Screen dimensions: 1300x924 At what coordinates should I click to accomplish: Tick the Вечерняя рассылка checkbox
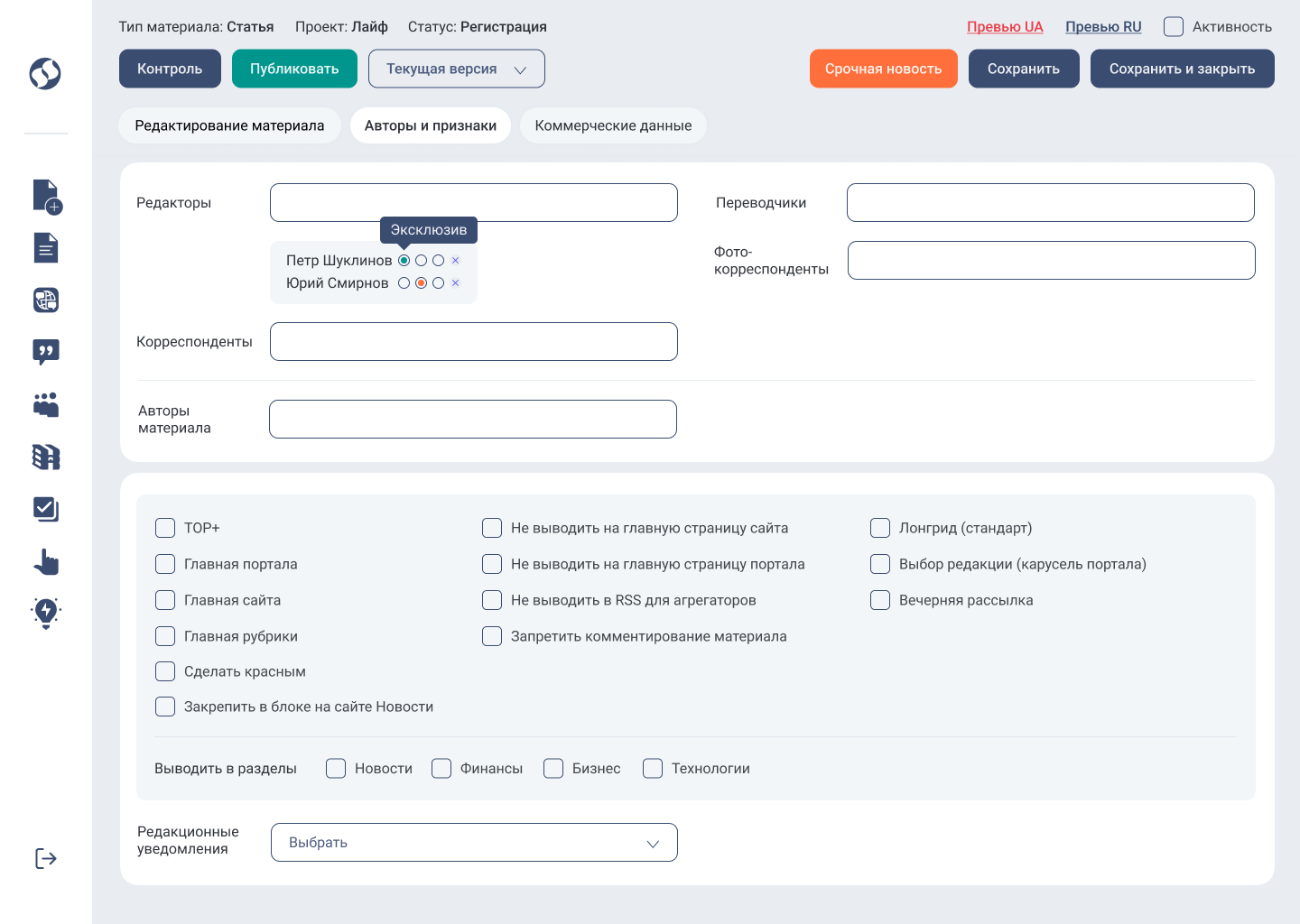(x=880, y=600)
